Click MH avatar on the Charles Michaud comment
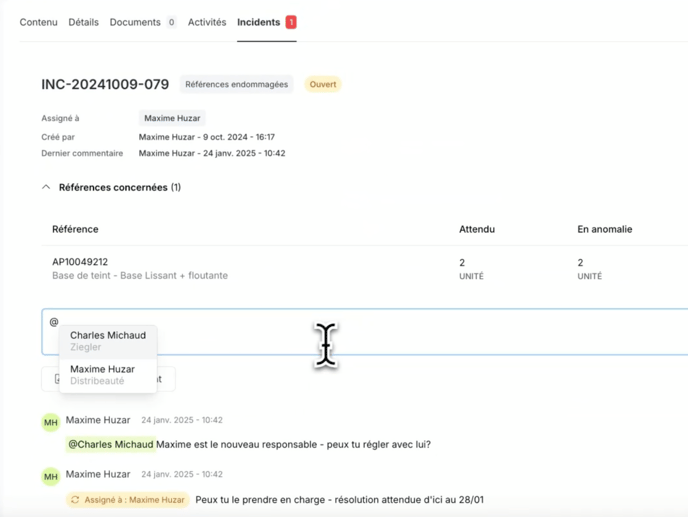Screen dimensions: 688x517 (x=51, y=423)
